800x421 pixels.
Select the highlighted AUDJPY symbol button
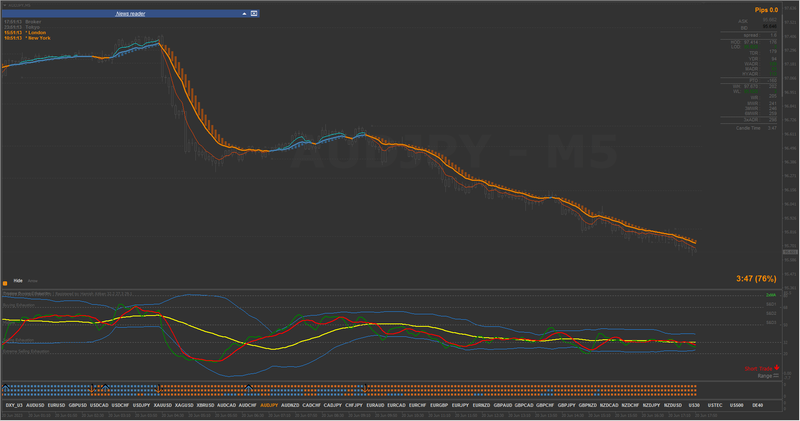point(269,405)
